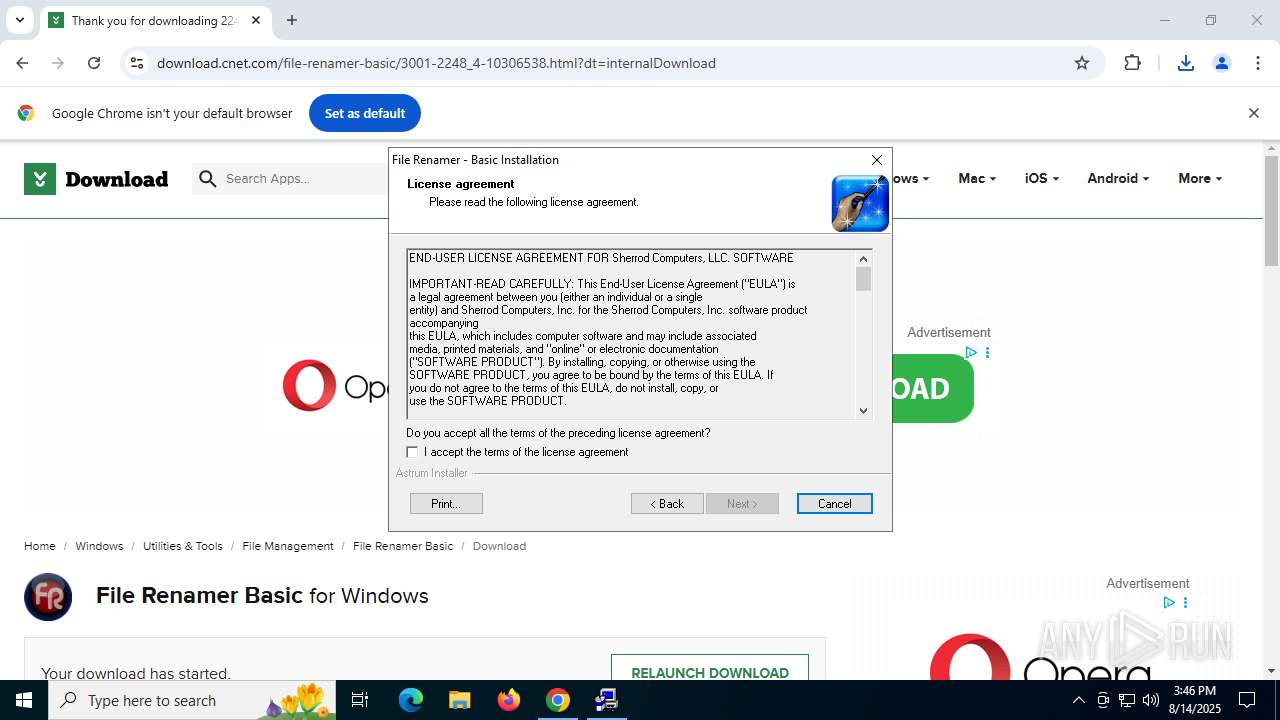Open a new Chrome tab
The height and width of the screenshot is (720, 1280).
292,20
